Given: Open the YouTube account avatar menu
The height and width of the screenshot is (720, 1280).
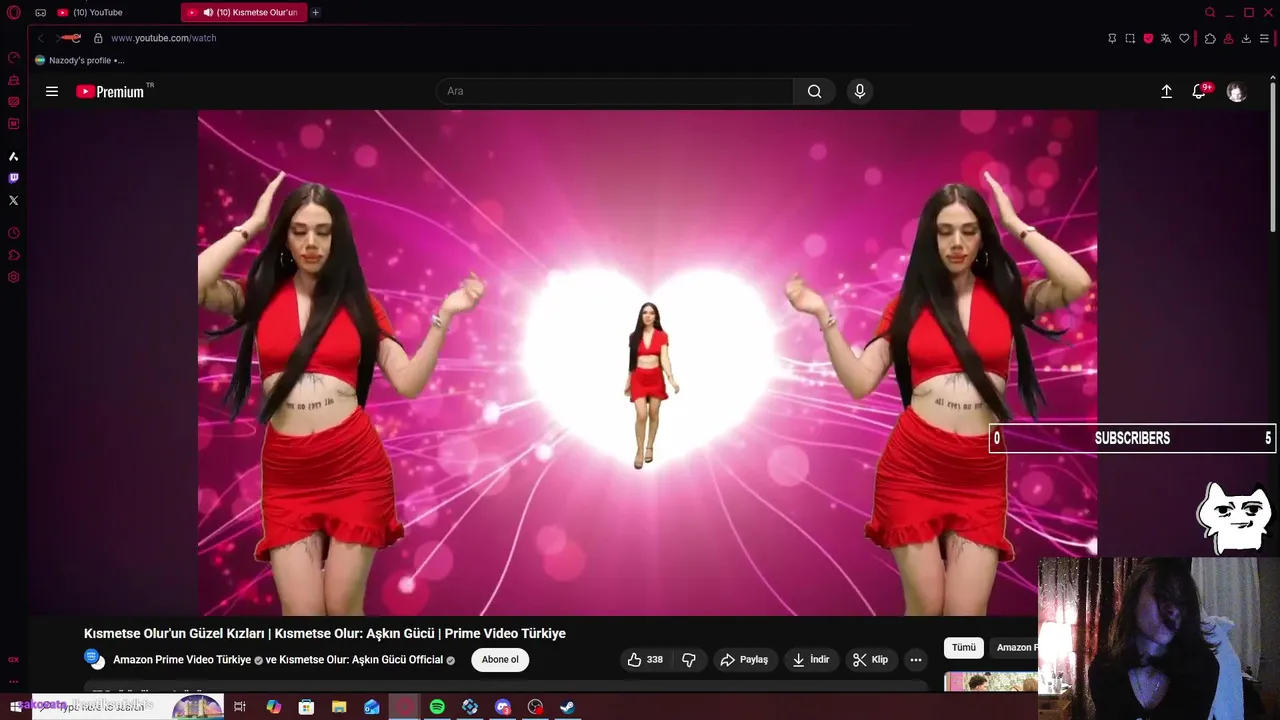Looking at the screenshot, I should tap(1237, 91).
